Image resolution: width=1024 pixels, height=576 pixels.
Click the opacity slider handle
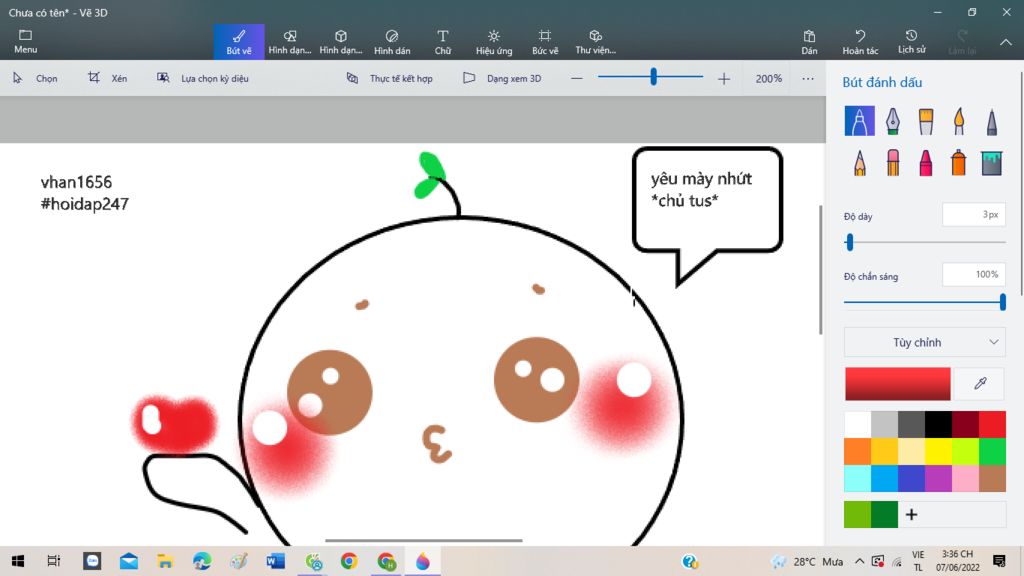pos(1002,302)
